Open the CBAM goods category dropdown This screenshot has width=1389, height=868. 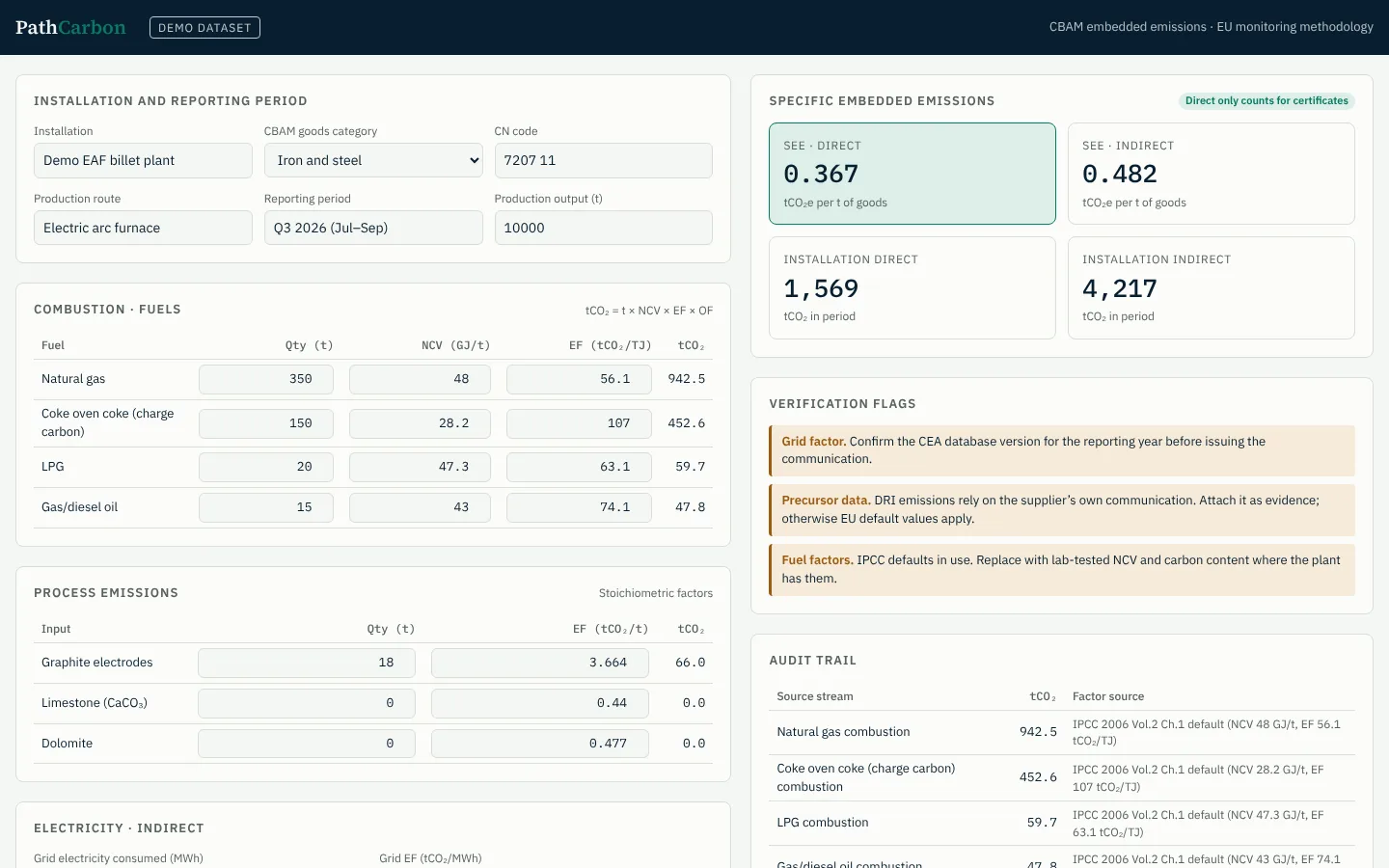click(x=373, y=160)
